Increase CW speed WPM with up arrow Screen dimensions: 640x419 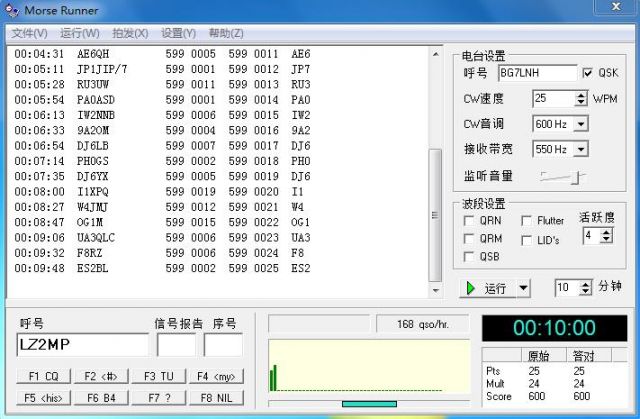point(581,95)
